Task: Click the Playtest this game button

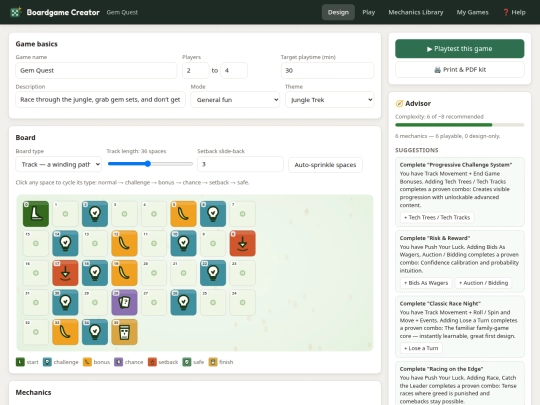Action: tap(460, 49)
